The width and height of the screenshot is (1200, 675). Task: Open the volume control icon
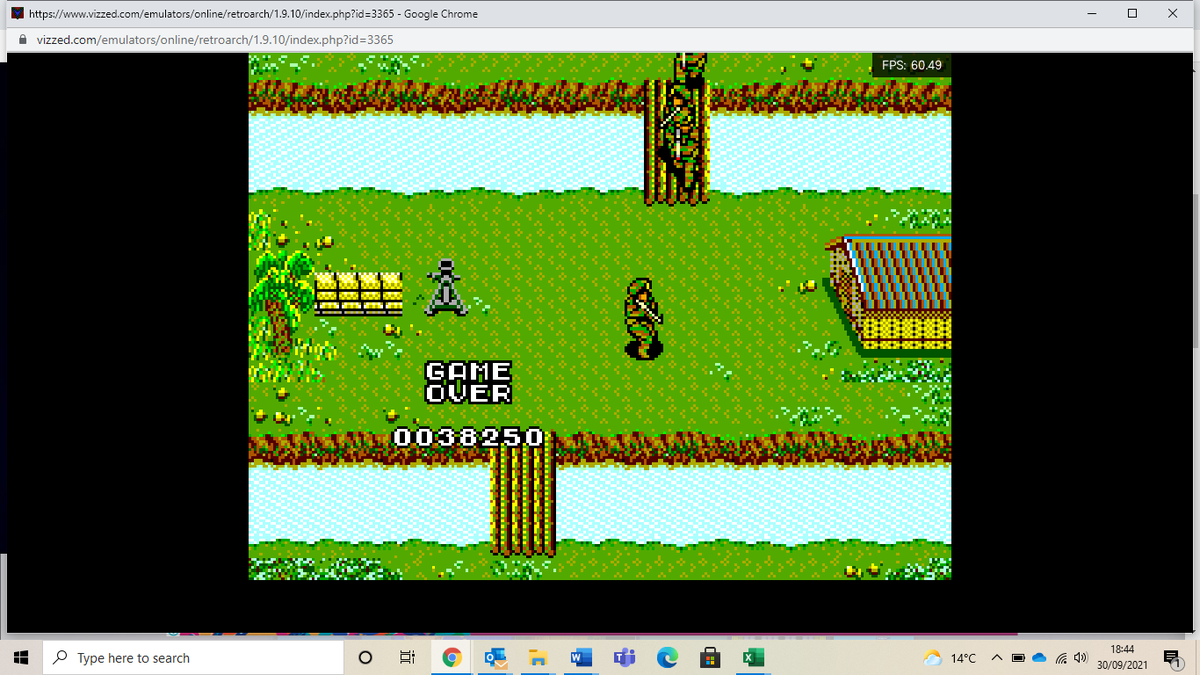pos(1079,658)
